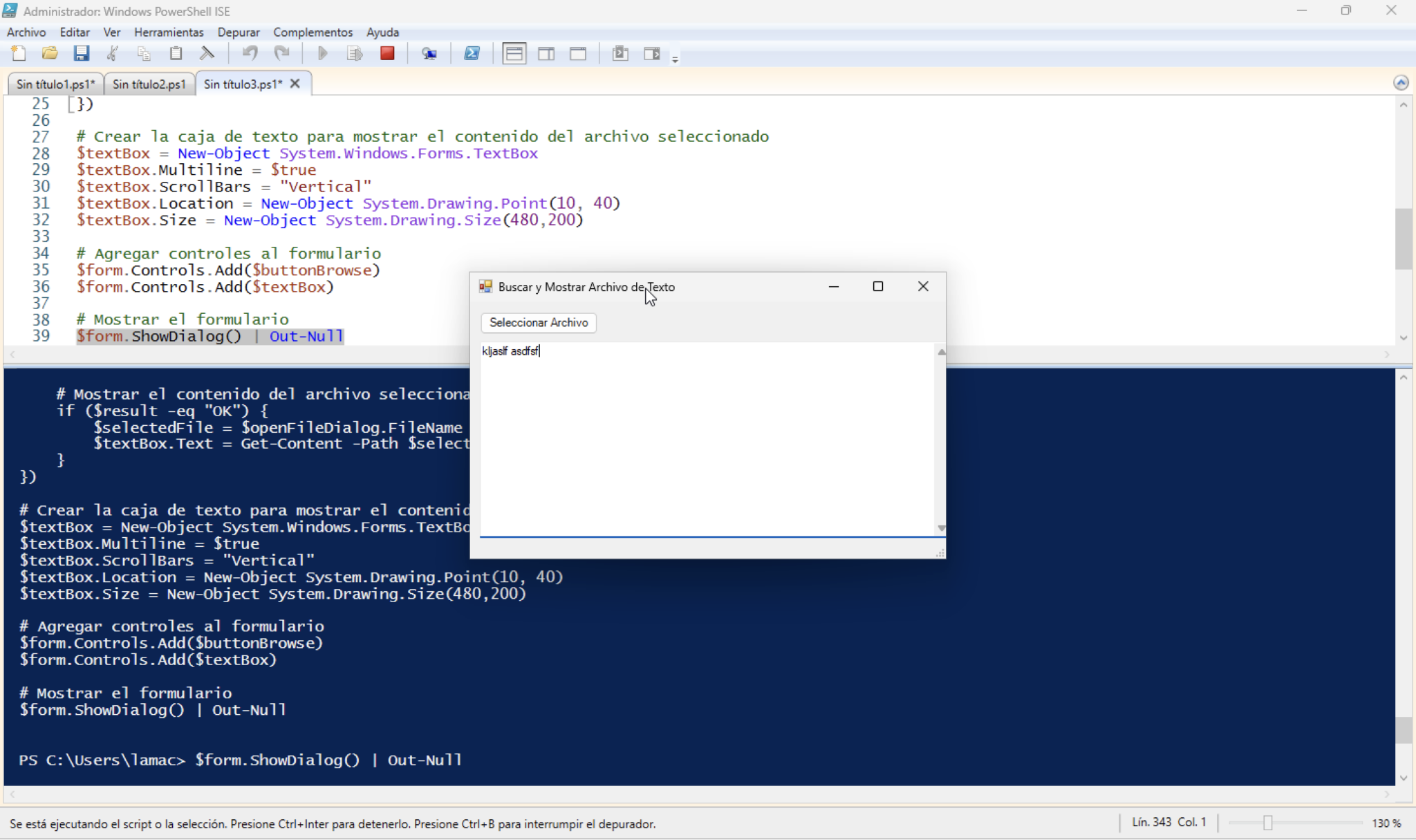The width and height of the screenshot is (1416, 840).
Task: Close the Sin título3.ps1 tab
Action: (x=295, y=84)
